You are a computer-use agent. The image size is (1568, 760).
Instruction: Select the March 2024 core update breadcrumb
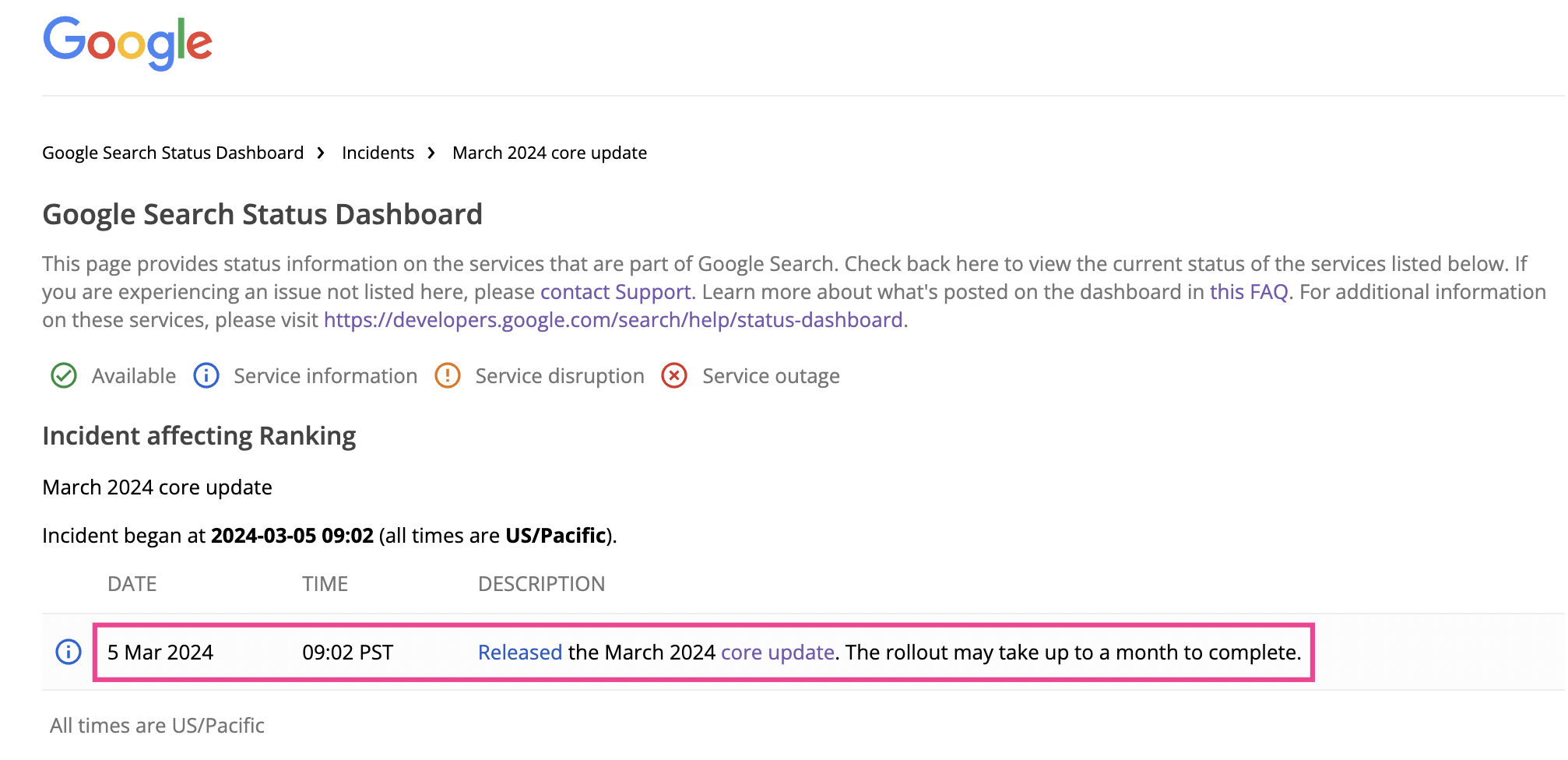click(550, 153)
